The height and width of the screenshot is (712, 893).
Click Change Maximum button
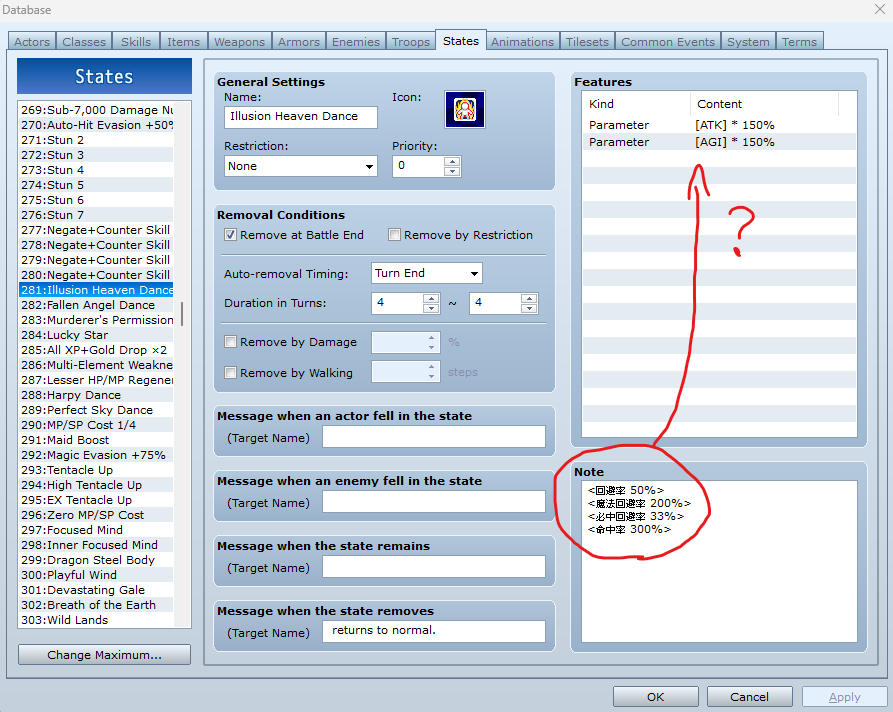coord(104,655)
